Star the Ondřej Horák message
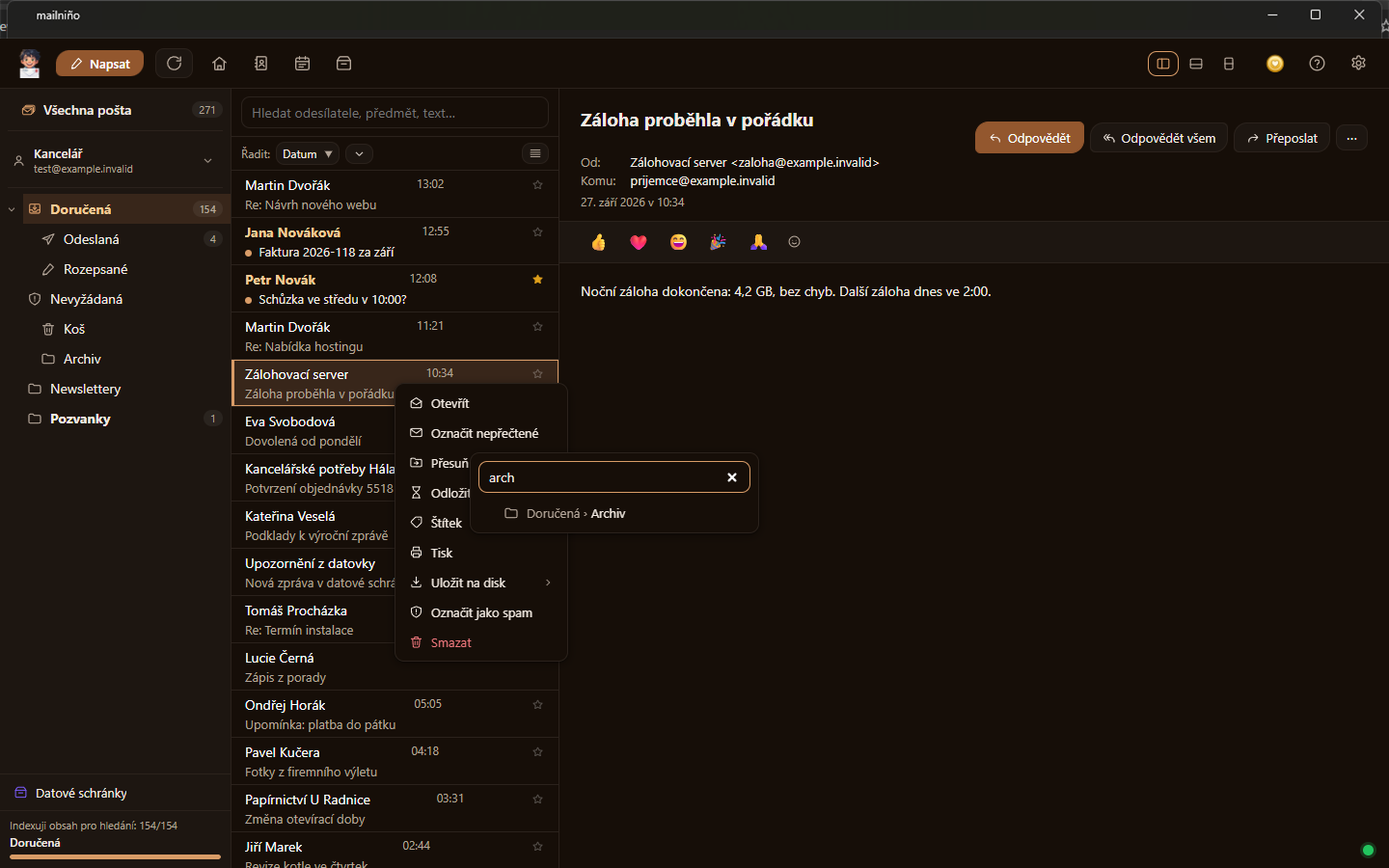The height and width of the screenshot is (868, 1389). coord(537,705)
